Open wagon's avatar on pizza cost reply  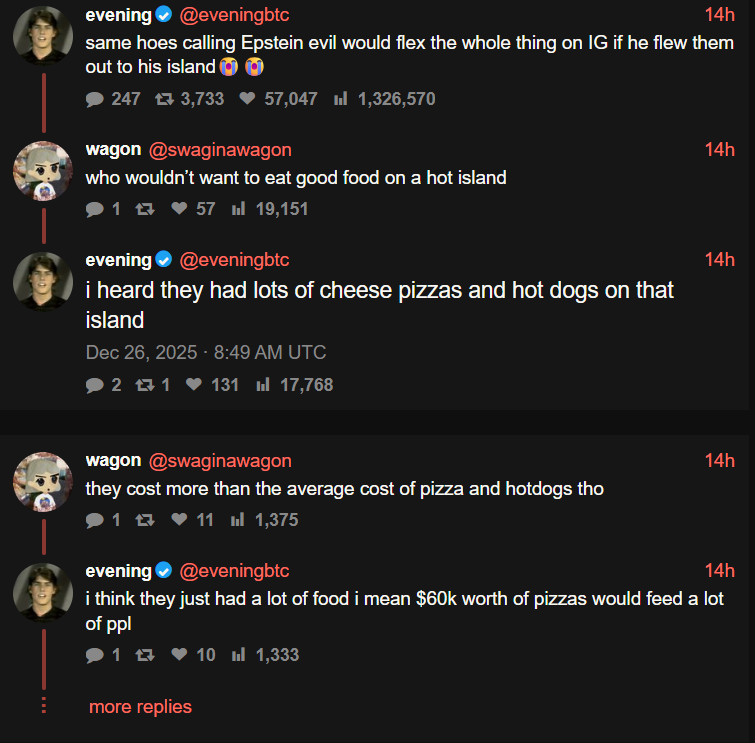pos(42,482)
